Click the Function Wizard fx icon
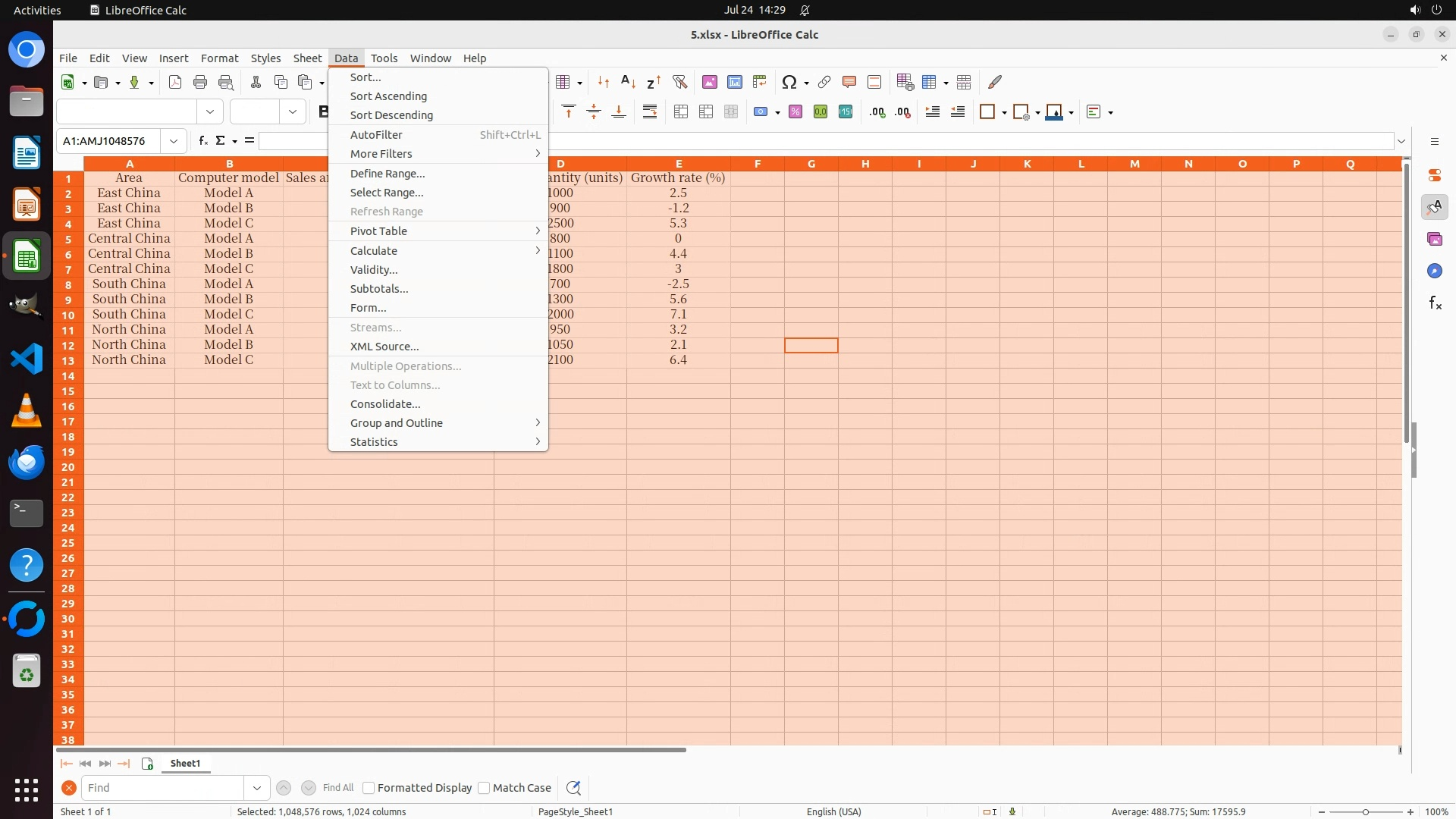Screen dimensions: 1456x819 point(202,141)
